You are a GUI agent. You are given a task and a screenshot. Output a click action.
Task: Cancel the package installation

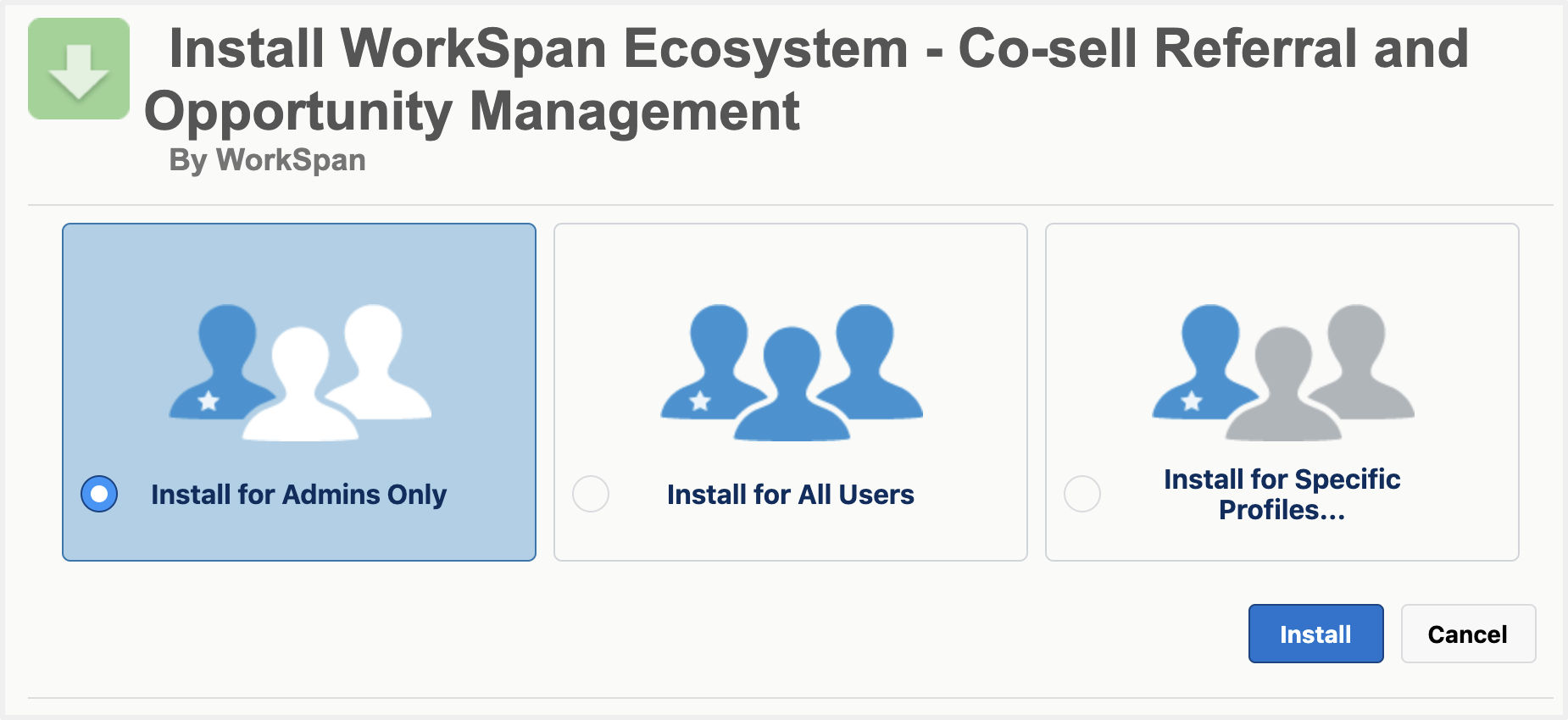(1468, 634)
